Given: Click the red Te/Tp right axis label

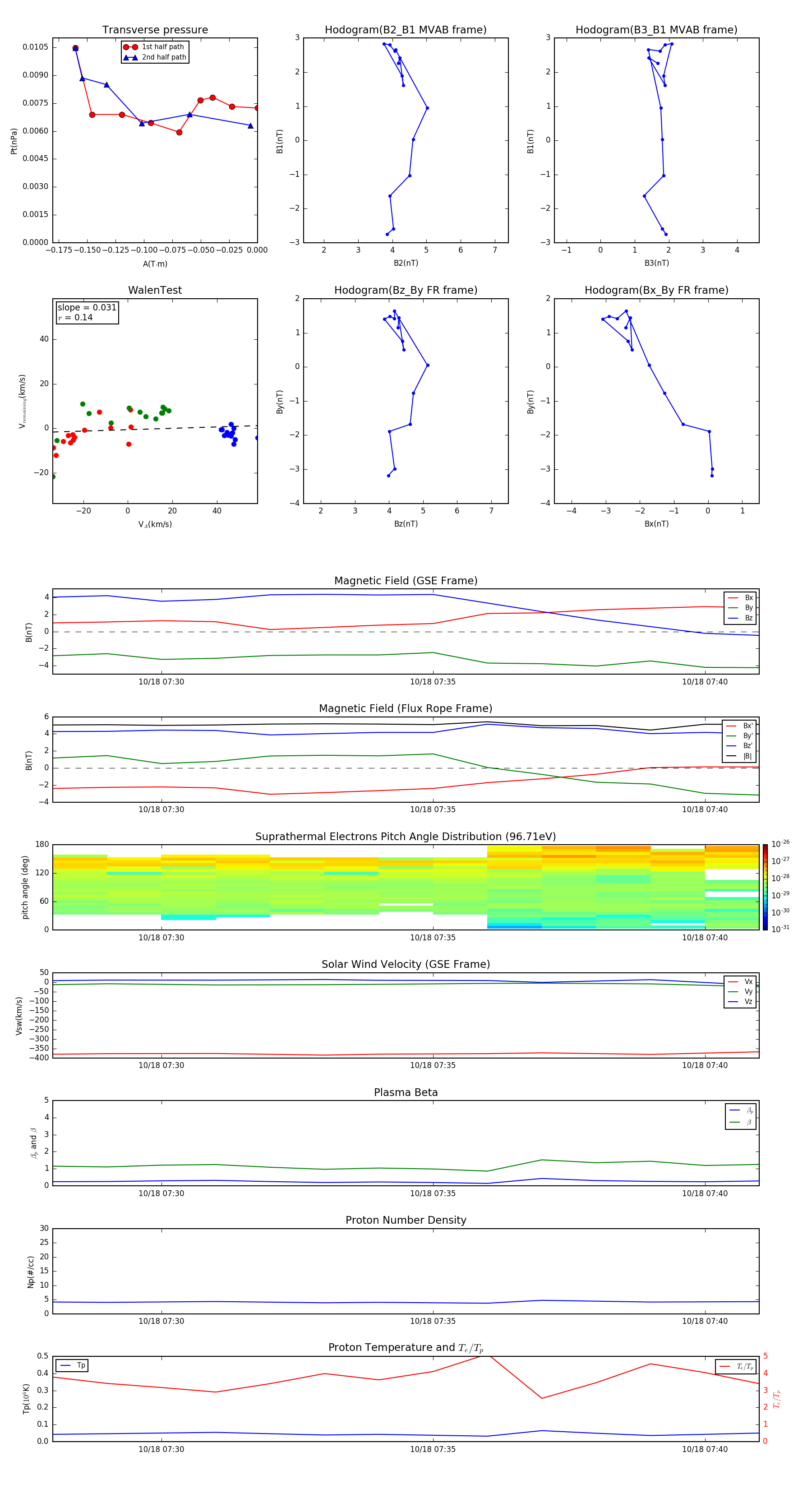Looking at the screenshot, I should tap(776, 1399).
